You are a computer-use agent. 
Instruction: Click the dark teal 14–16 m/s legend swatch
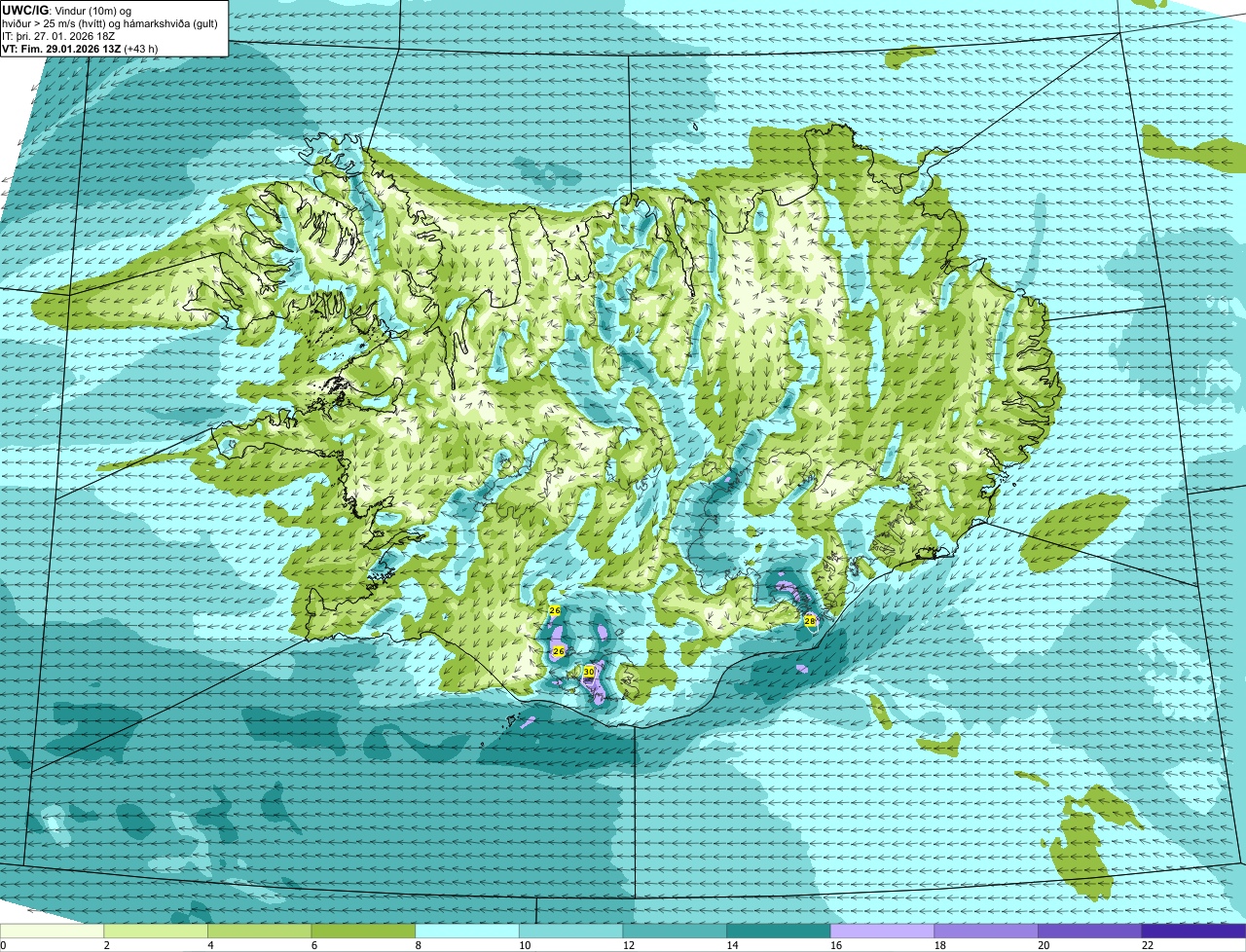[779, 932]
